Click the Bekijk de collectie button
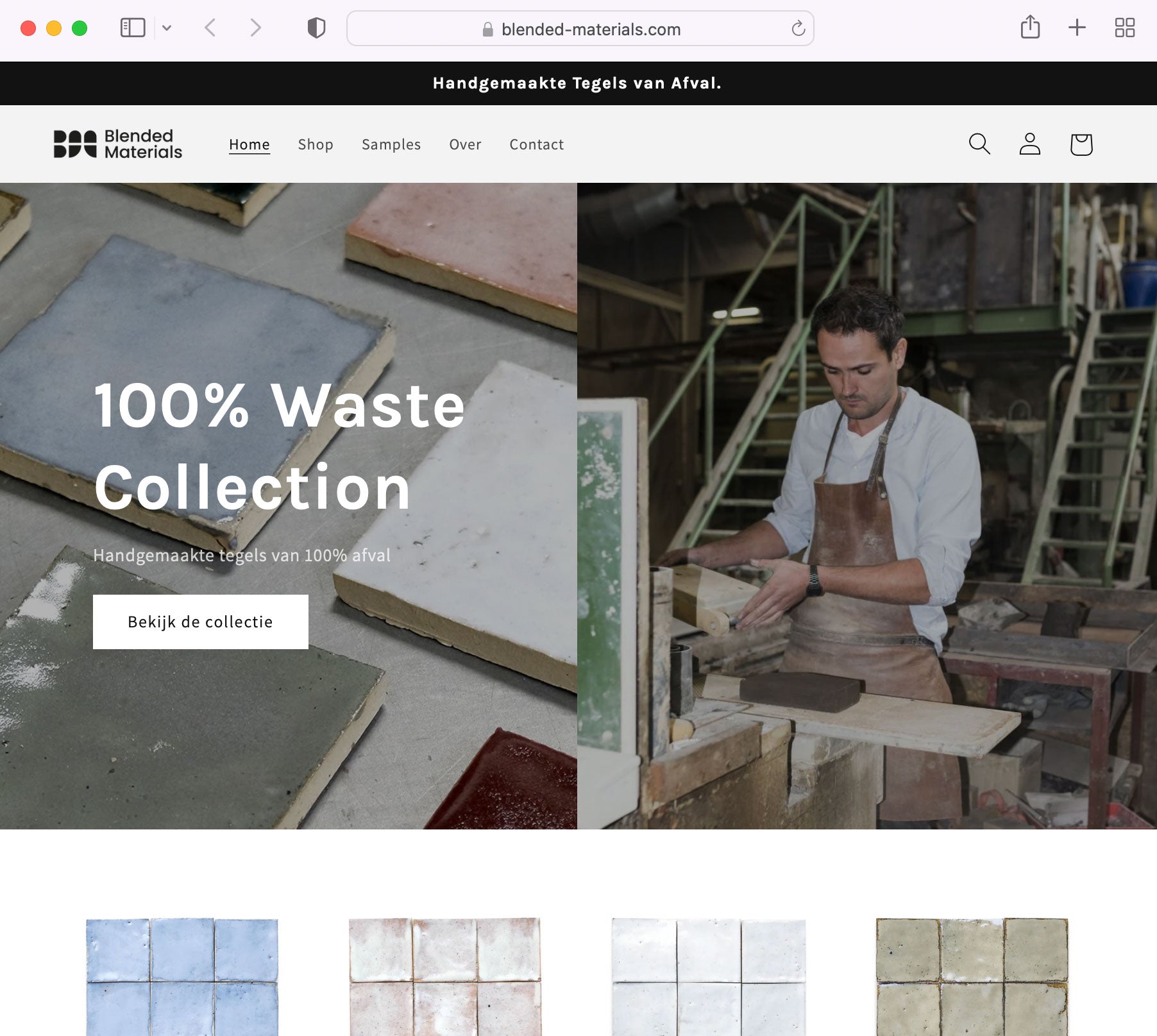Image resolution: width=1157 pixels, height=1036 pixels. point(200,622)
